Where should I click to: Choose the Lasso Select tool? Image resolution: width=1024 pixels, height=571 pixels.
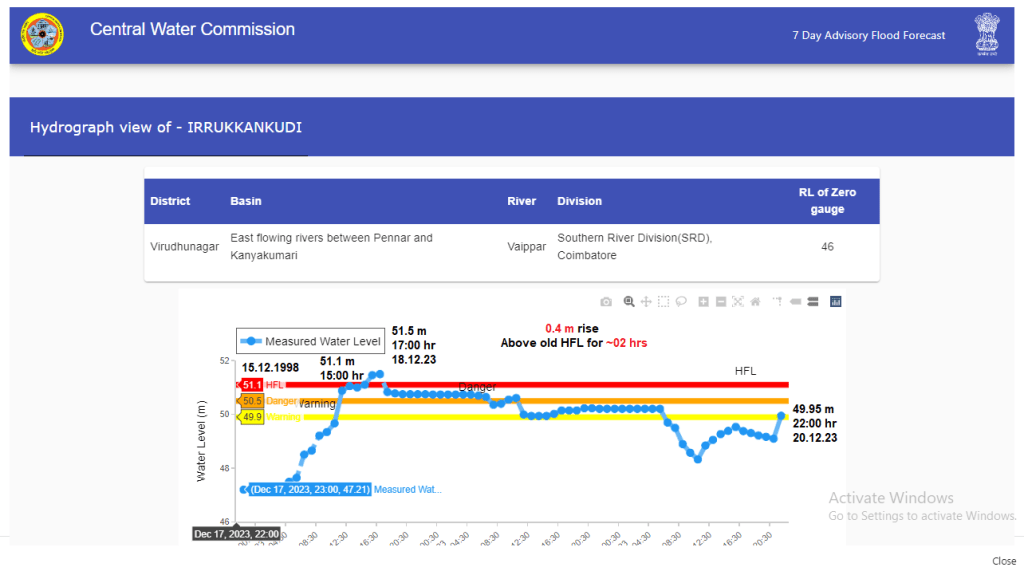[680, 302]
